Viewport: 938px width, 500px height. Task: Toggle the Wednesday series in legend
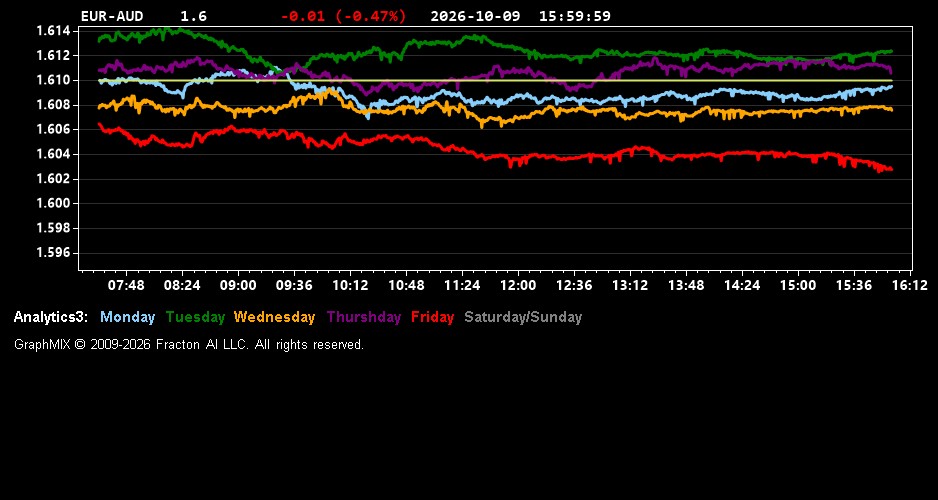point(275,318)
